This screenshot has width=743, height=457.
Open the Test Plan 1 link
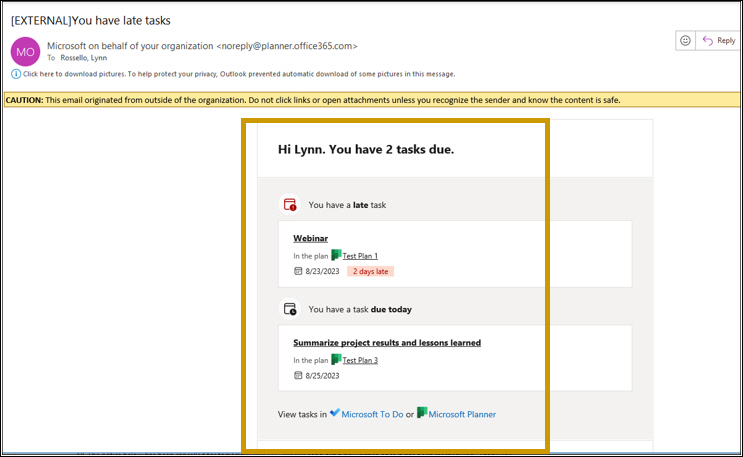[360, 256]
